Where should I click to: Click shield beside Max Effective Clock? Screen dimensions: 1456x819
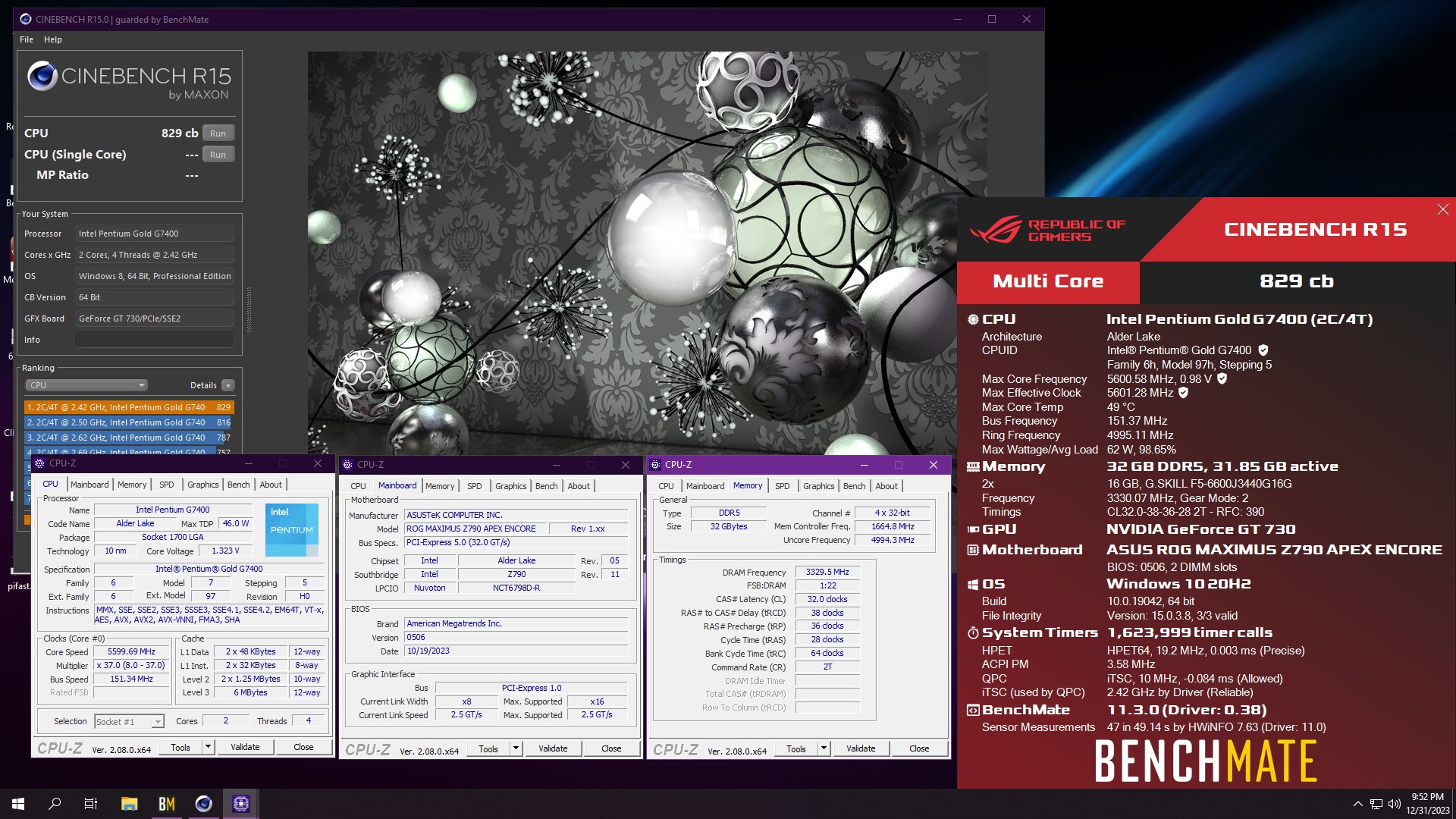1183,393
